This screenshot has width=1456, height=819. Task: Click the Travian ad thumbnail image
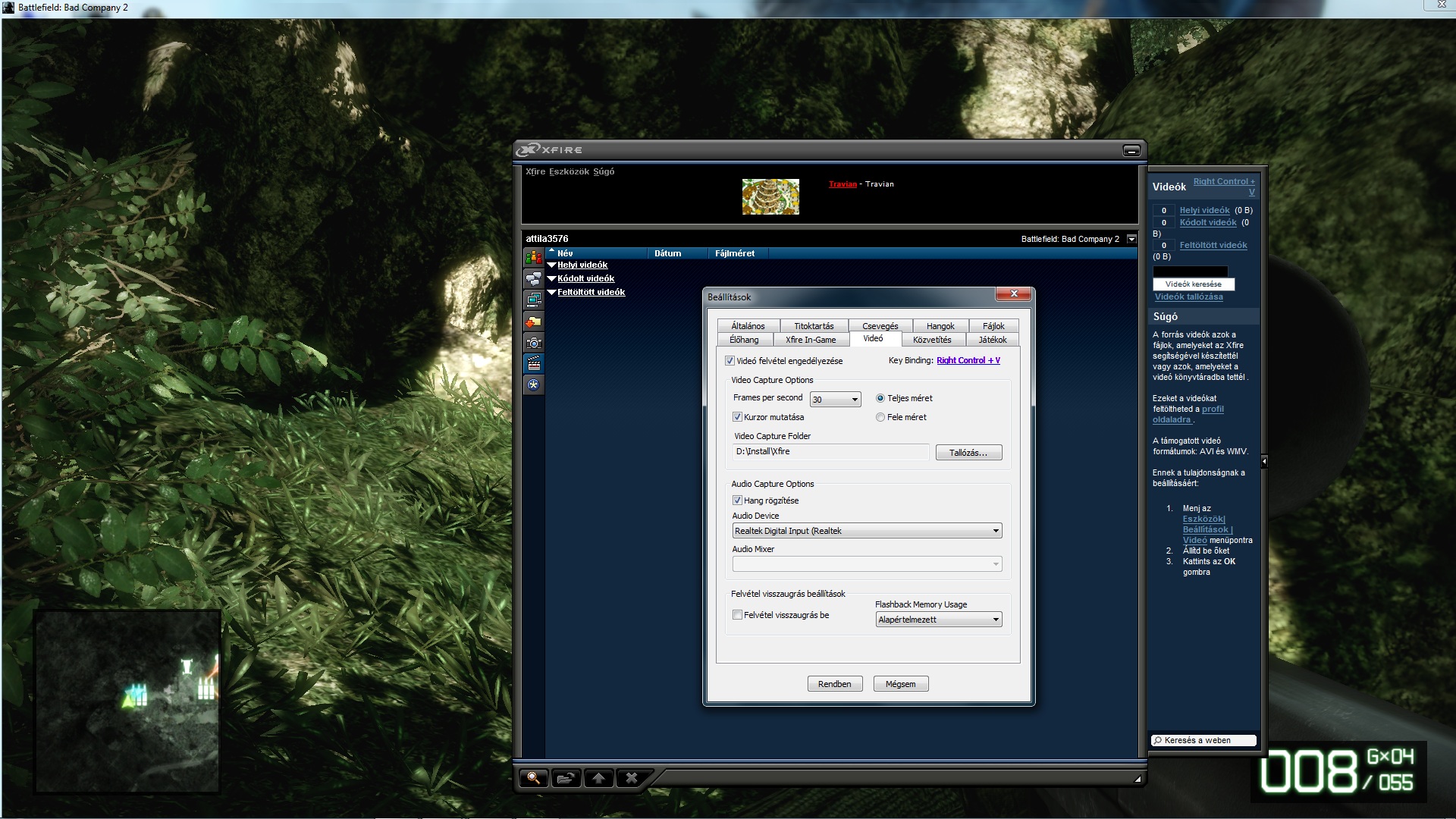pyautogui.click(x=770, y=196)
